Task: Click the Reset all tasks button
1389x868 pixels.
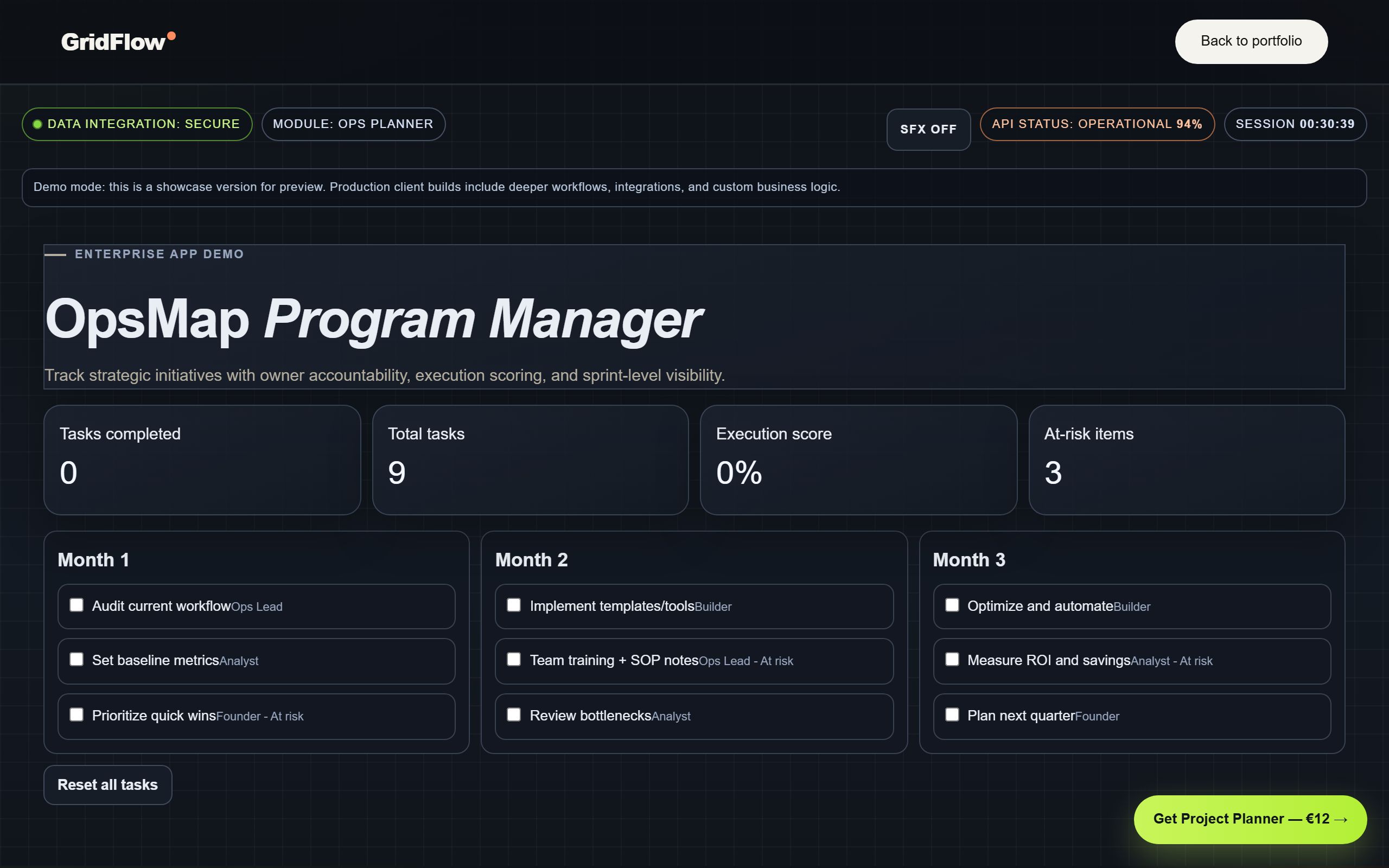Action: (108, 785)
